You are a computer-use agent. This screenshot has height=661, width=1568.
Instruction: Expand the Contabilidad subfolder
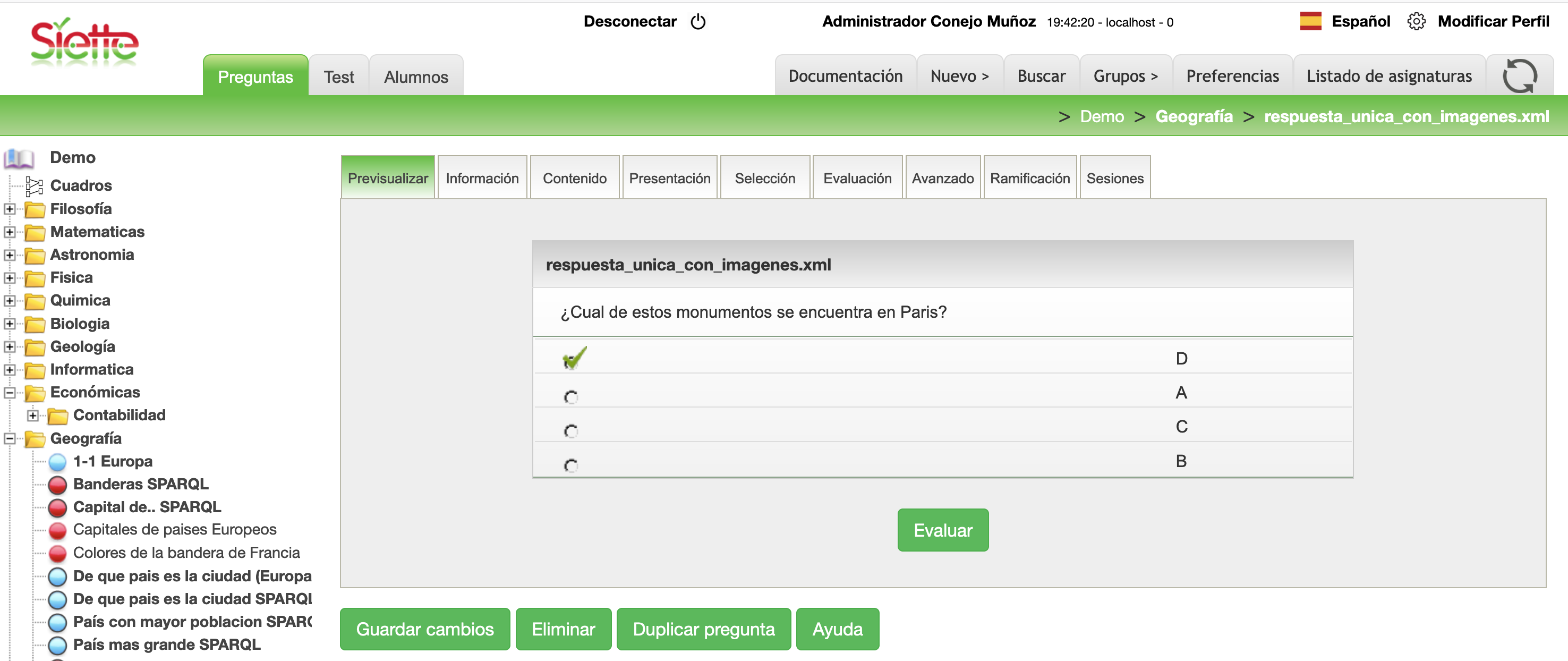pos(33,415)
